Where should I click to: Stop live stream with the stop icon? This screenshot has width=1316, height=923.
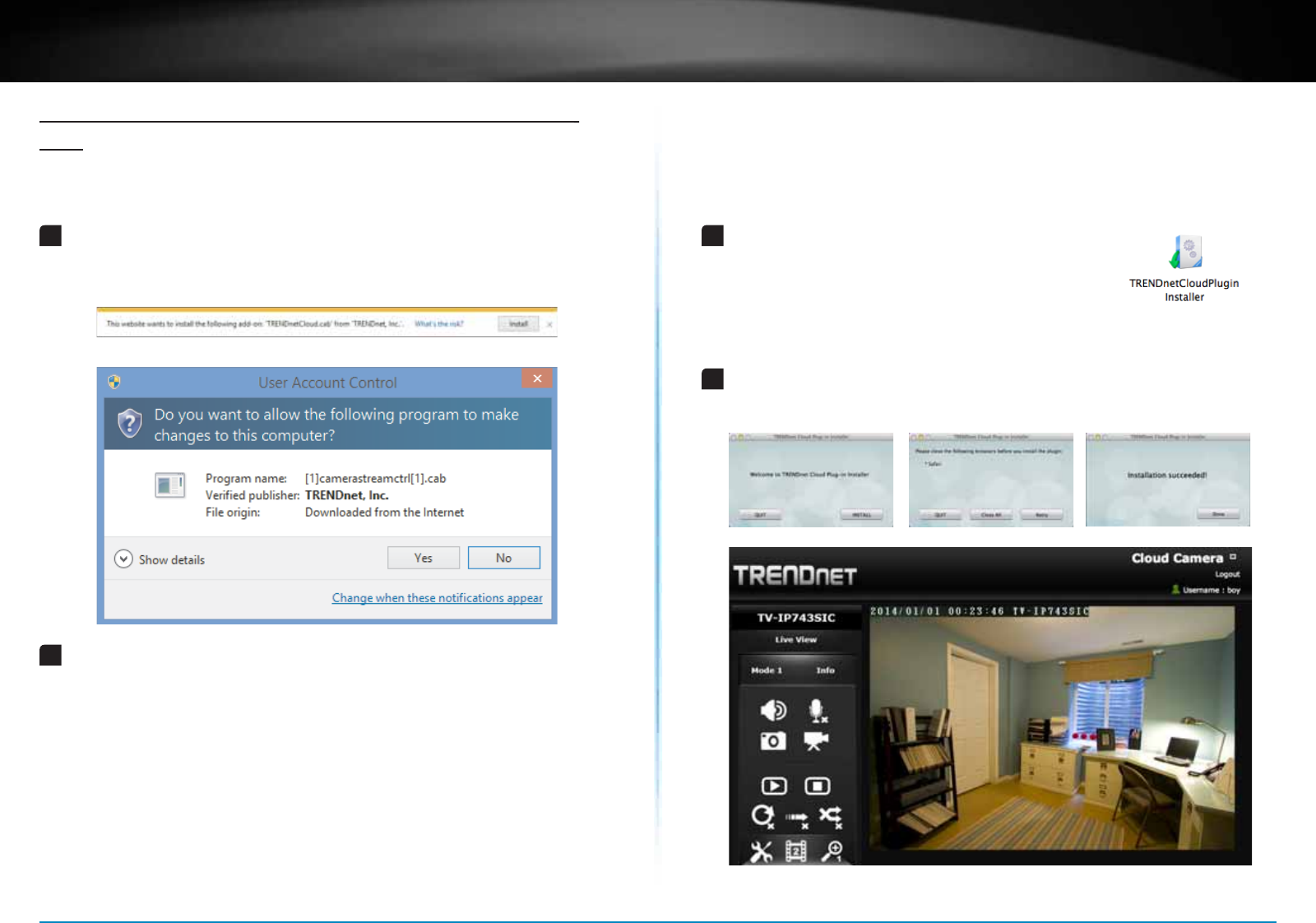(817, 786)
